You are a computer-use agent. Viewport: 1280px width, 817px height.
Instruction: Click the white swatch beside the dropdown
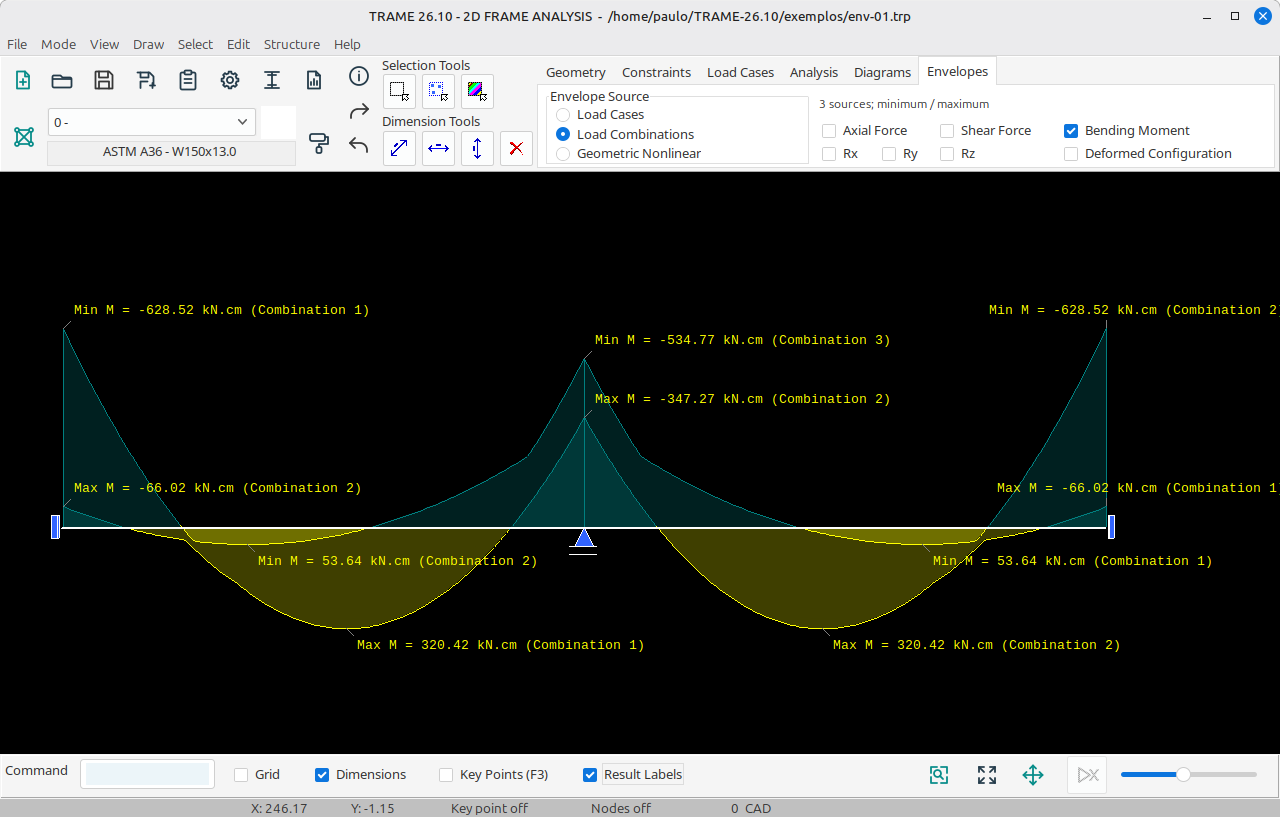click(278, 122)
